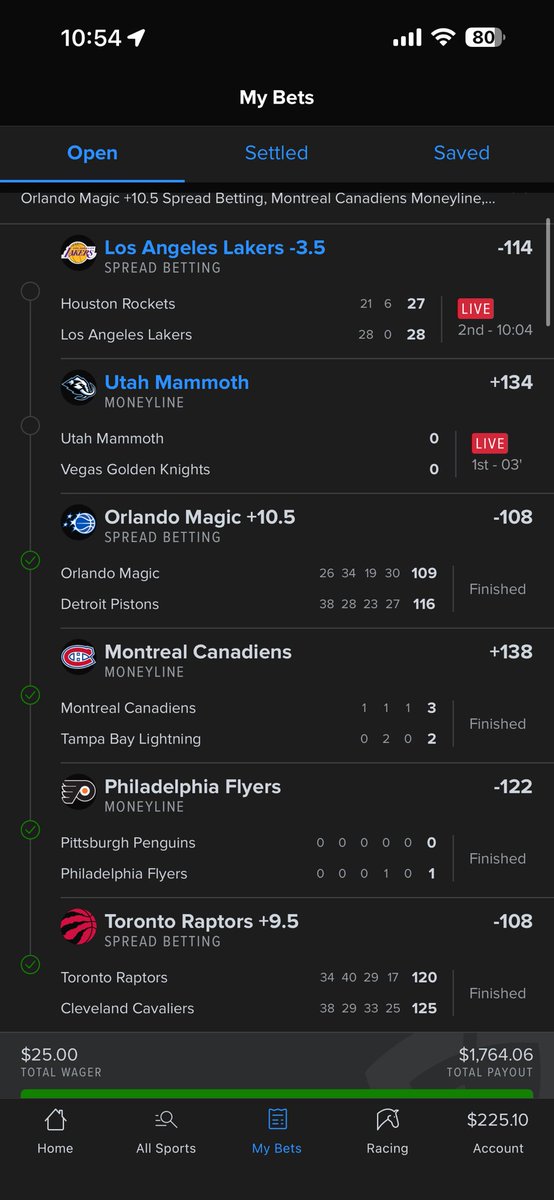Tap the Toronto Raptors team logo
Screen dimensions: 554x1200
pyautogui.click(x=79, y=927)
